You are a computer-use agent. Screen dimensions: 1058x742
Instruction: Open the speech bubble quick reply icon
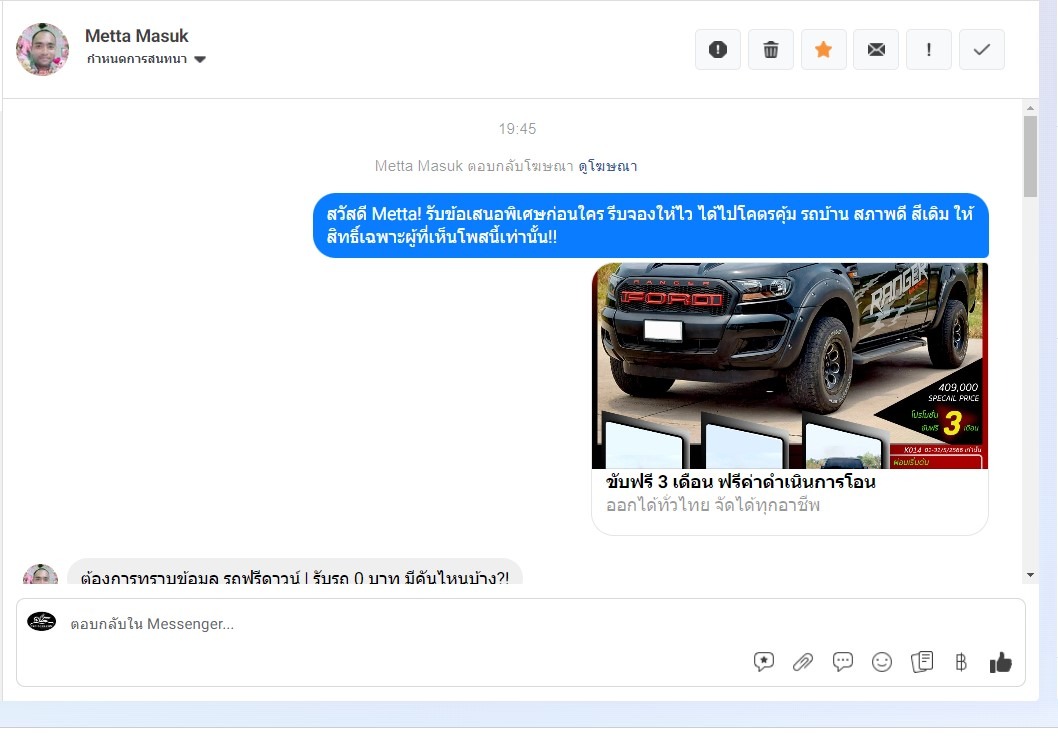pos(843,662)
